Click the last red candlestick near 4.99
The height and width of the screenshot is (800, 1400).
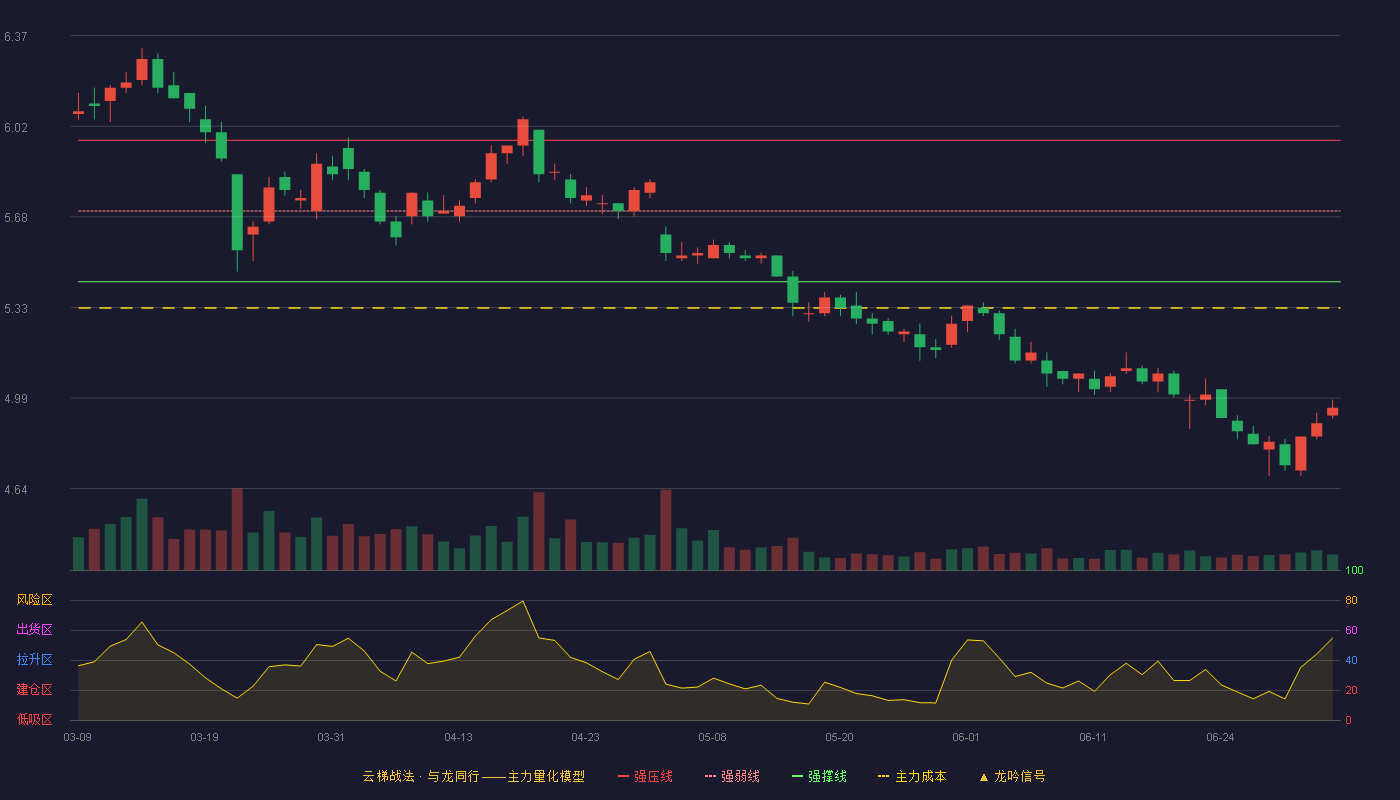pyautogui.click(x=1332, y=410)
